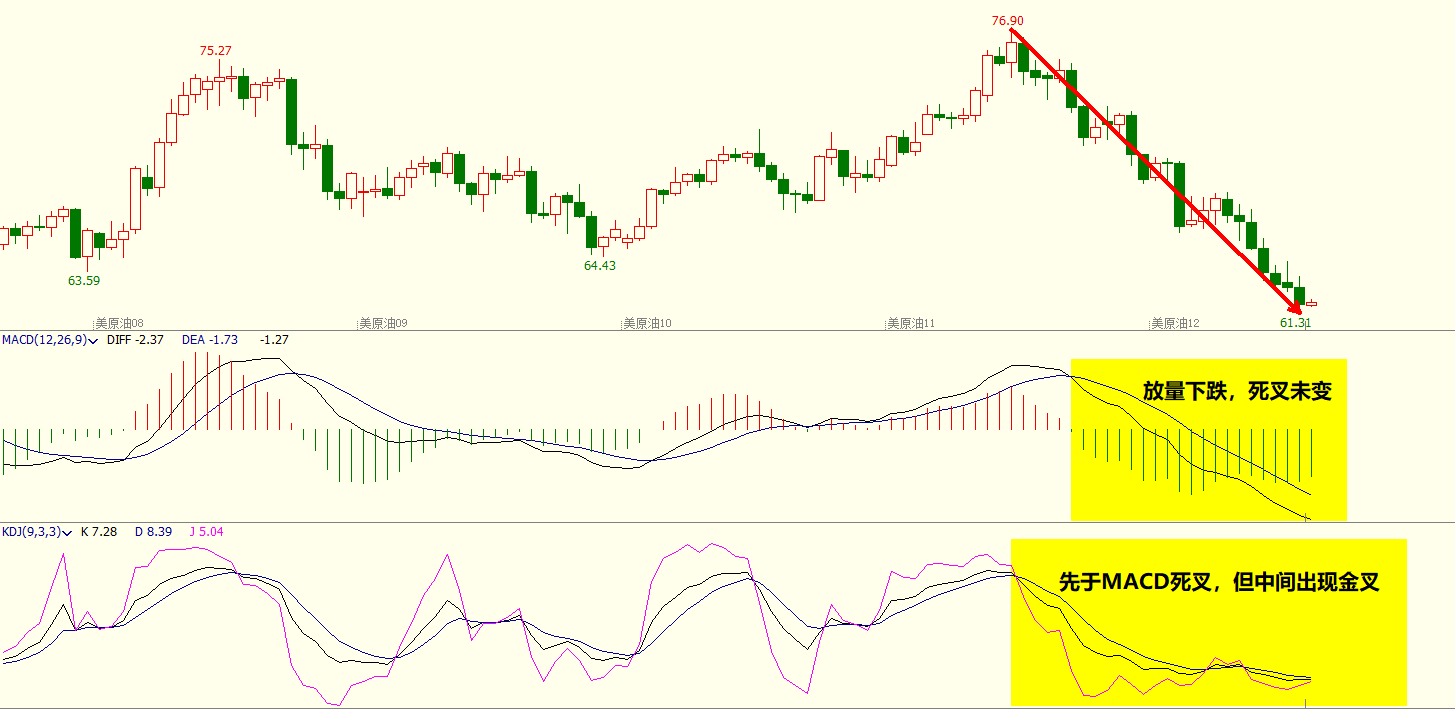Click the 75.27 high price label
1455x709 pixels.
(x=215, y=50)
